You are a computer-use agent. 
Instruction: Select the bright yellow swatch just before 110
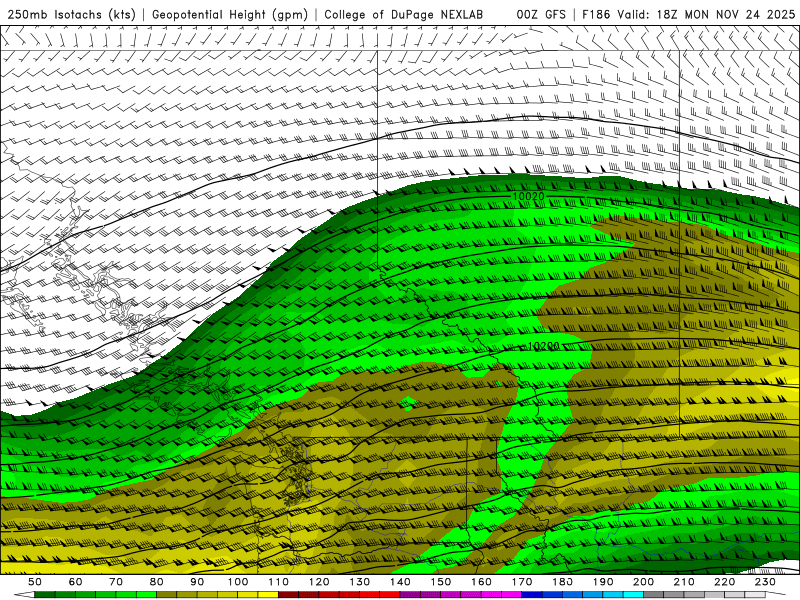click(268, 595)
